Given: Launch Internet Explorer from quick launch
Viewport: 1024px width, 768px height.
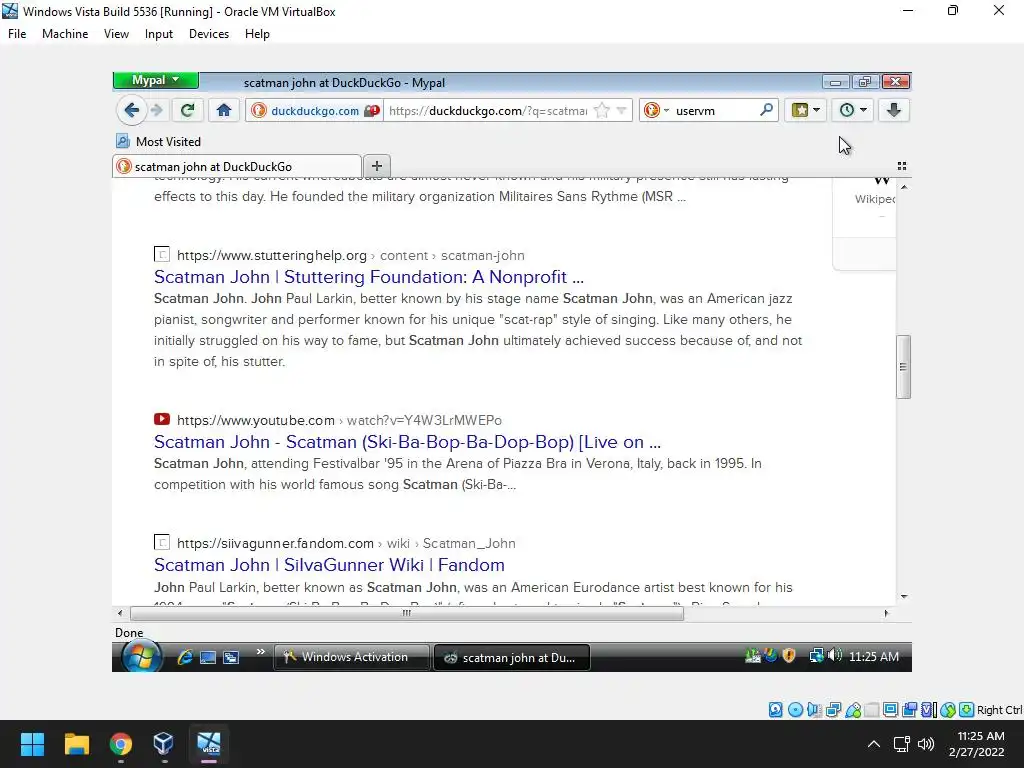Looking at the screenshot, I should click(x=185, y=657).
